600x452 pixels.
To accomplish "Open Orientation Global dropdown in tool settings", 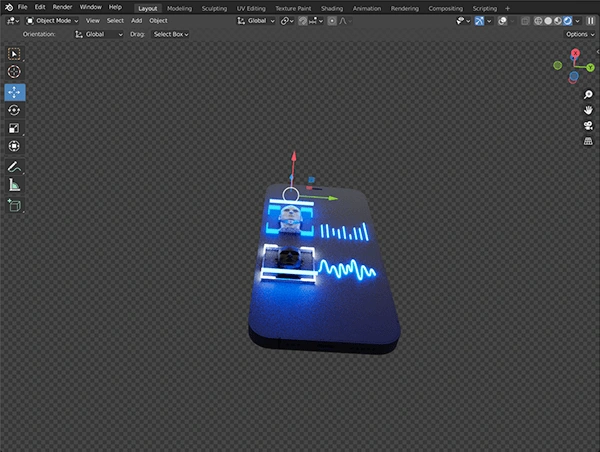I will click(x=99, y=34).
